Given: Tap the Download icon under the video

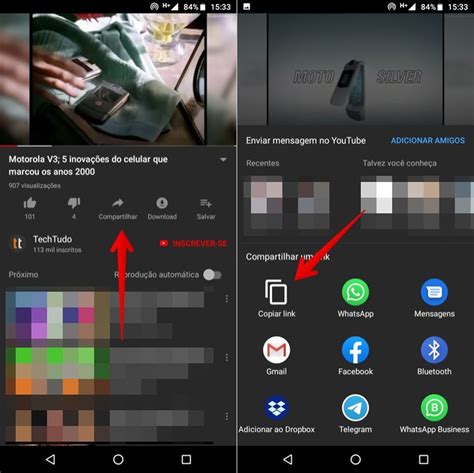Looking at the screenshot, I should pos(162,203).
